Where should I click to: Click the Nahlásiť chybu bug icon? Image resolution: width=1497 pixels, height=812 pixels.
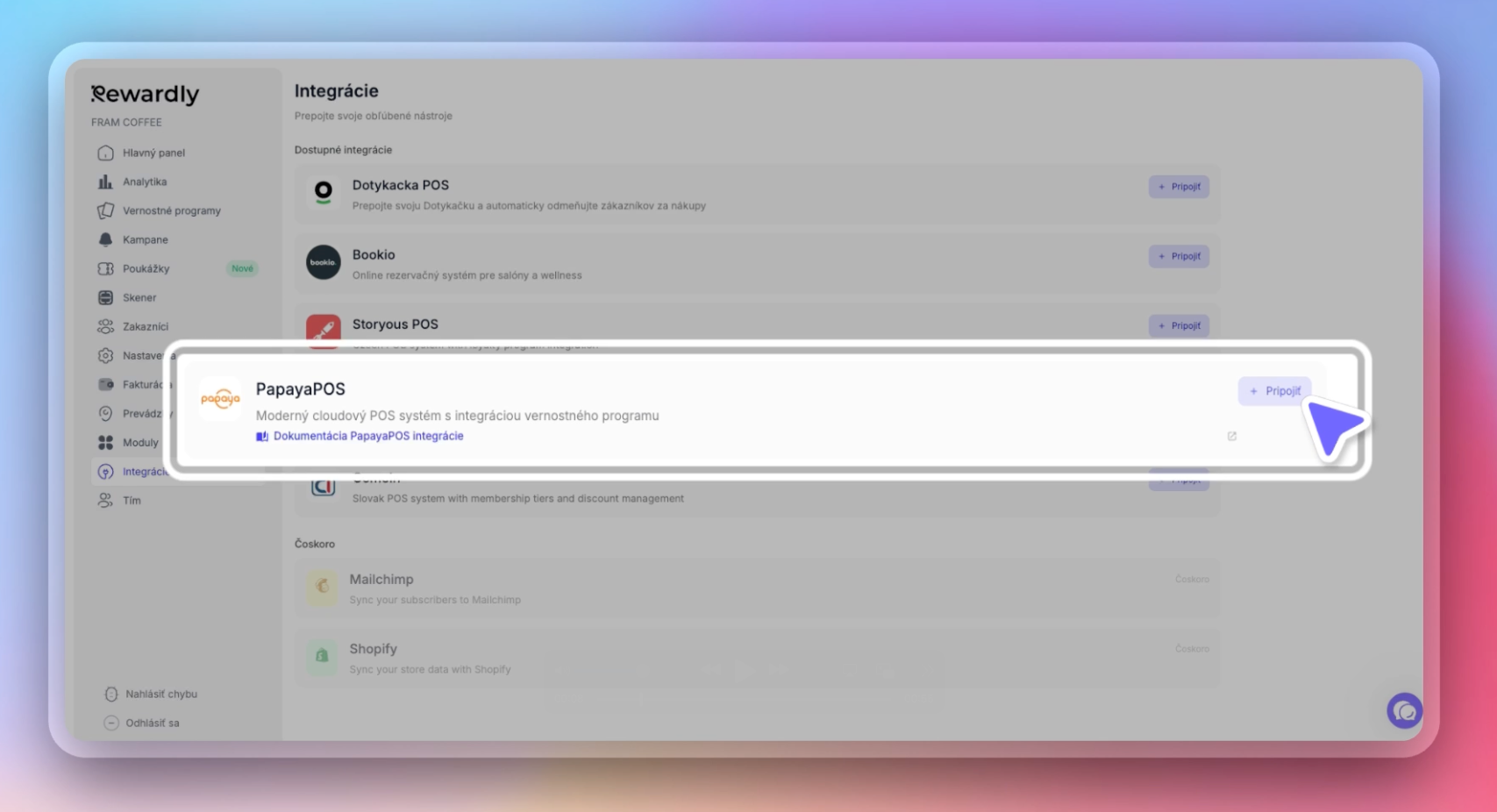tap(111, 694)
